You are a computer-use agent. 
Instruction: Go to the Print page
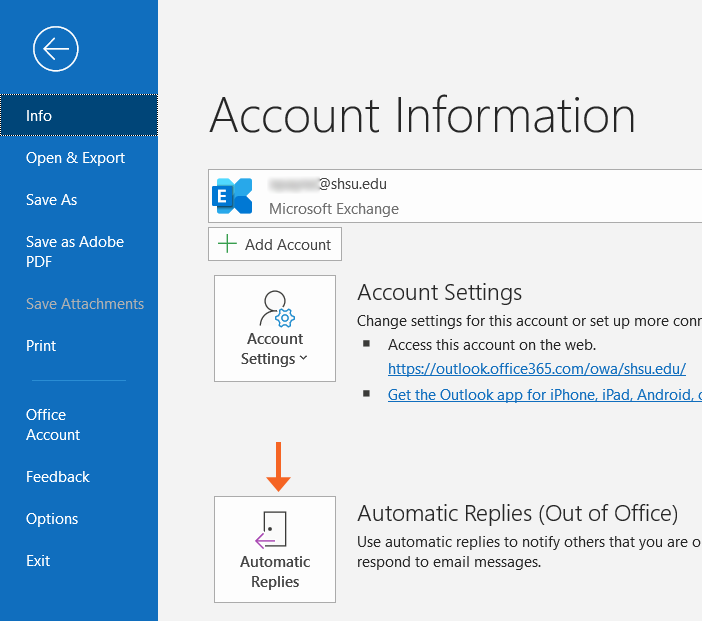tap(41, 346)
